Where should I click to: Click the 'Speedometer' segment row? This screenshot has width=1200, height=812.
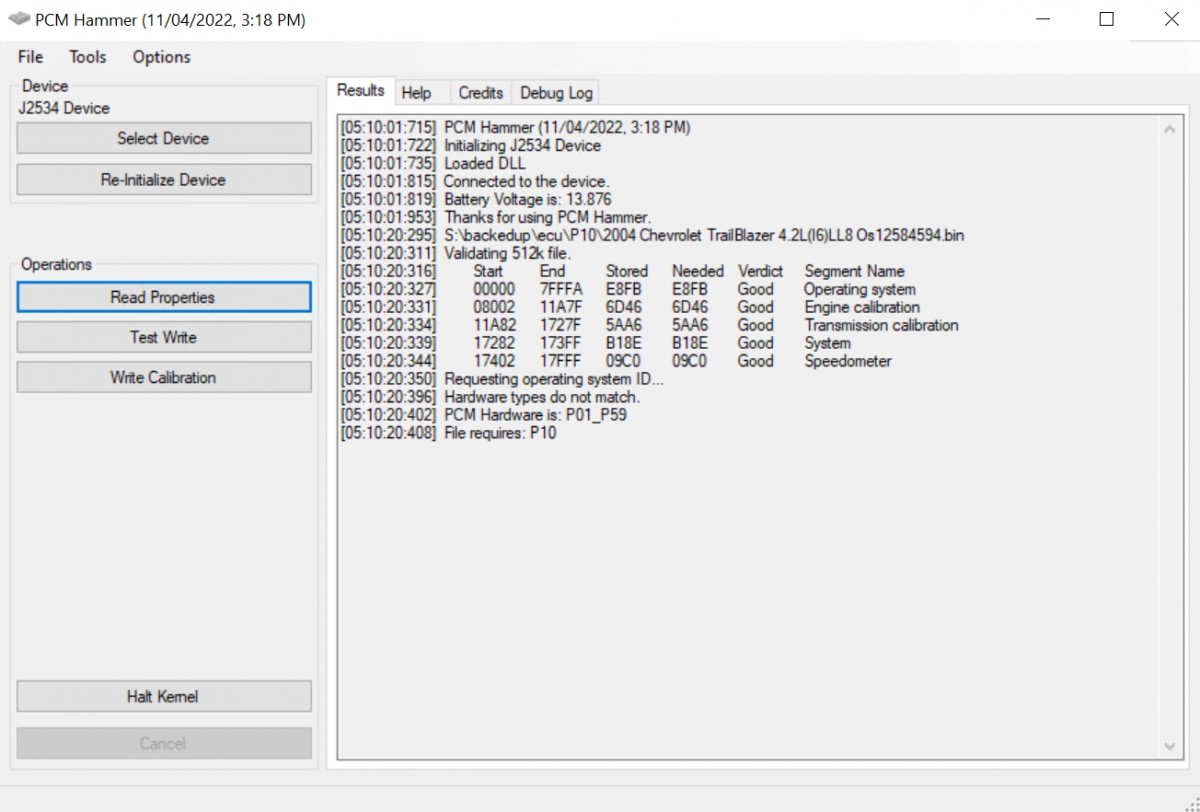point(616,361)
